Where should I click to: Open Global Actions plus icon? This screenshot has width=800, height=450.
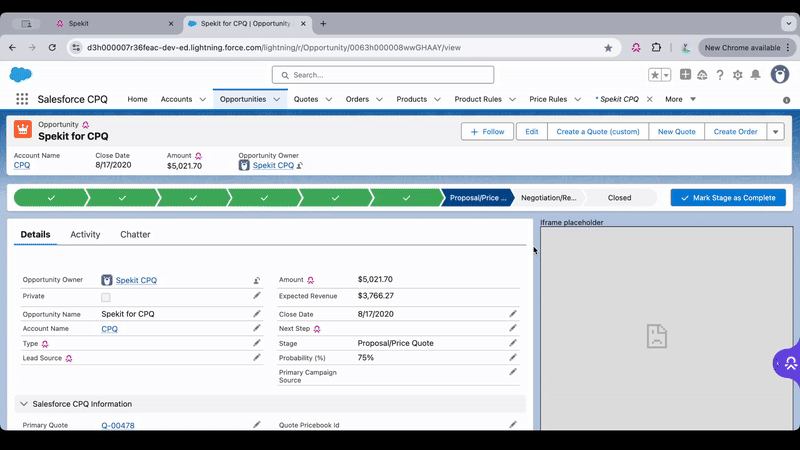[685, 74]
